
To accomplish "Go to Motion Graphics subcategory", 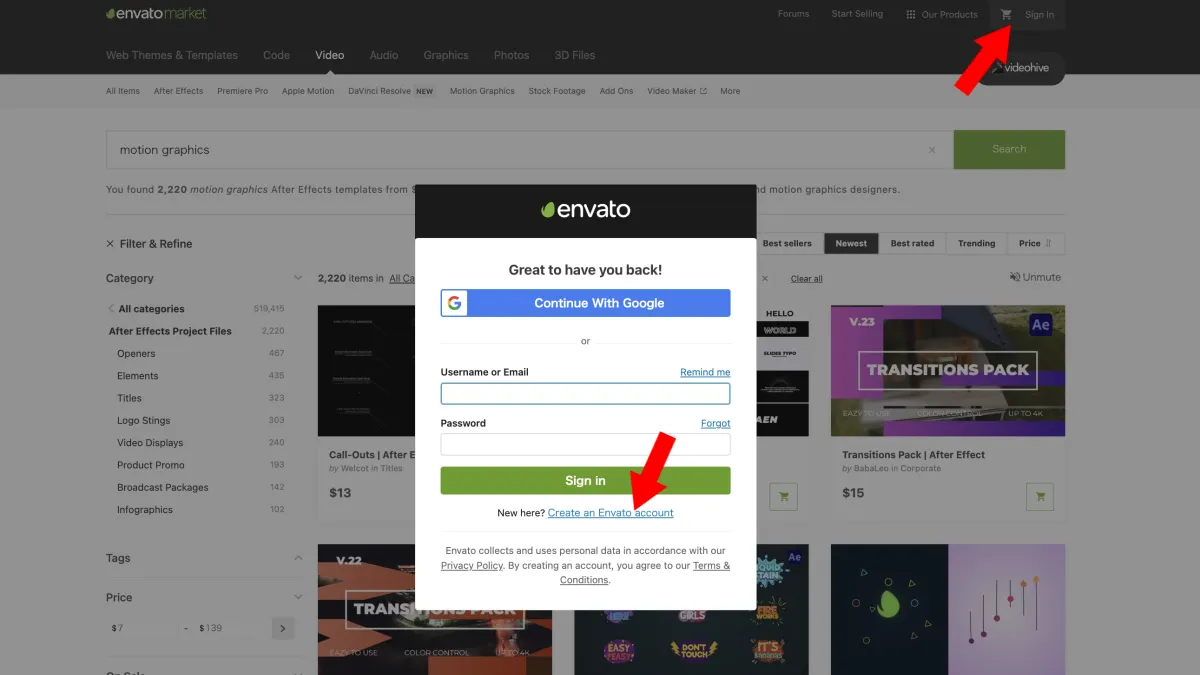I will 482,91.
